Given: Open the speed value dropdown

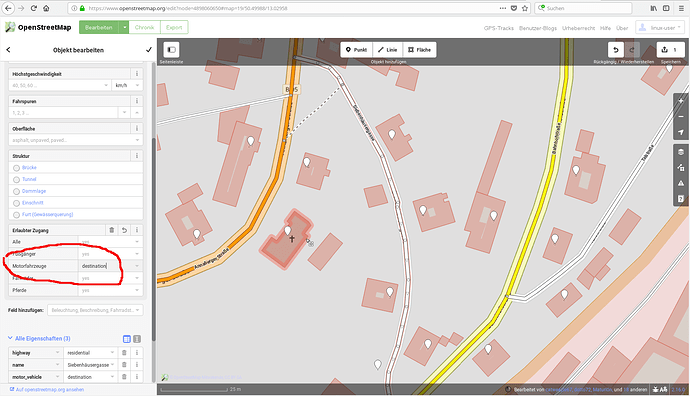Looking at the screenshot, I should click(106, 85).
